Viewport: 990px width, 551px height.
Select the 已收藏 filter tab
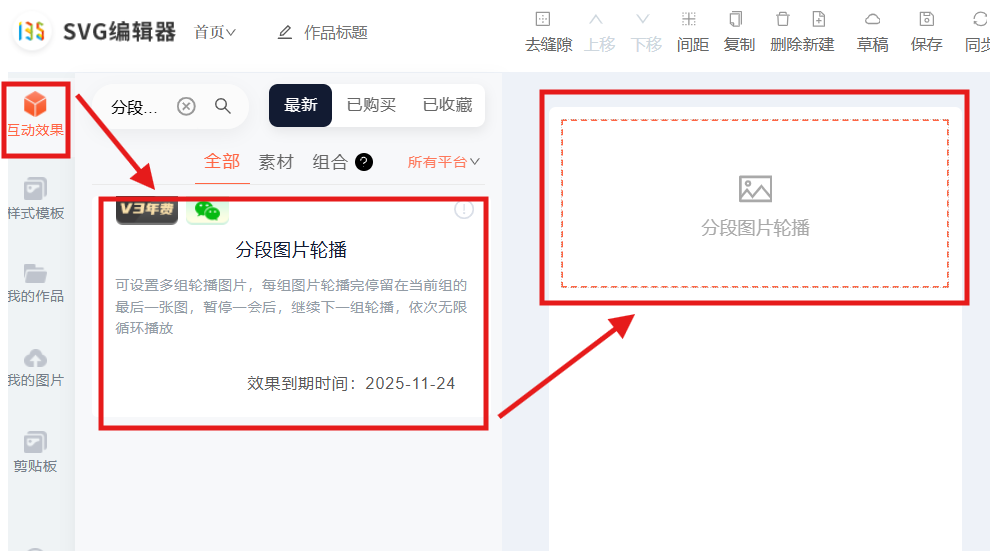[447, 105]
